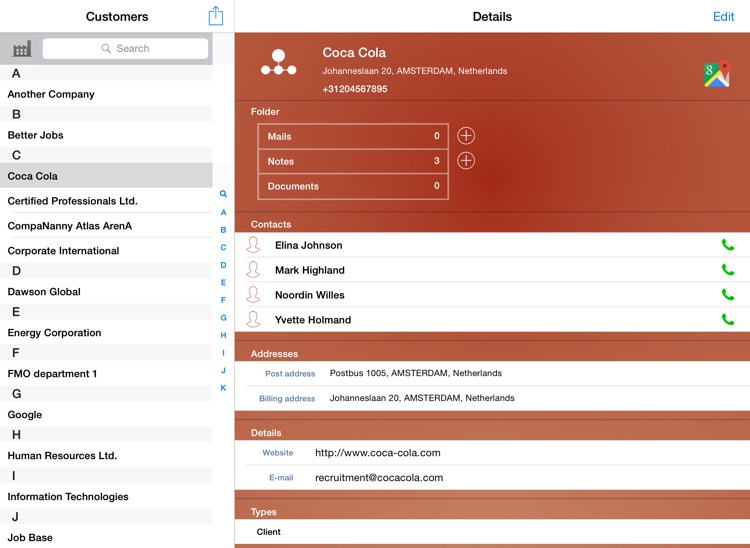This screenshot has width=750, height=548.
Task: Call Noordin Willes via phone icon
Action: (728, 295)
